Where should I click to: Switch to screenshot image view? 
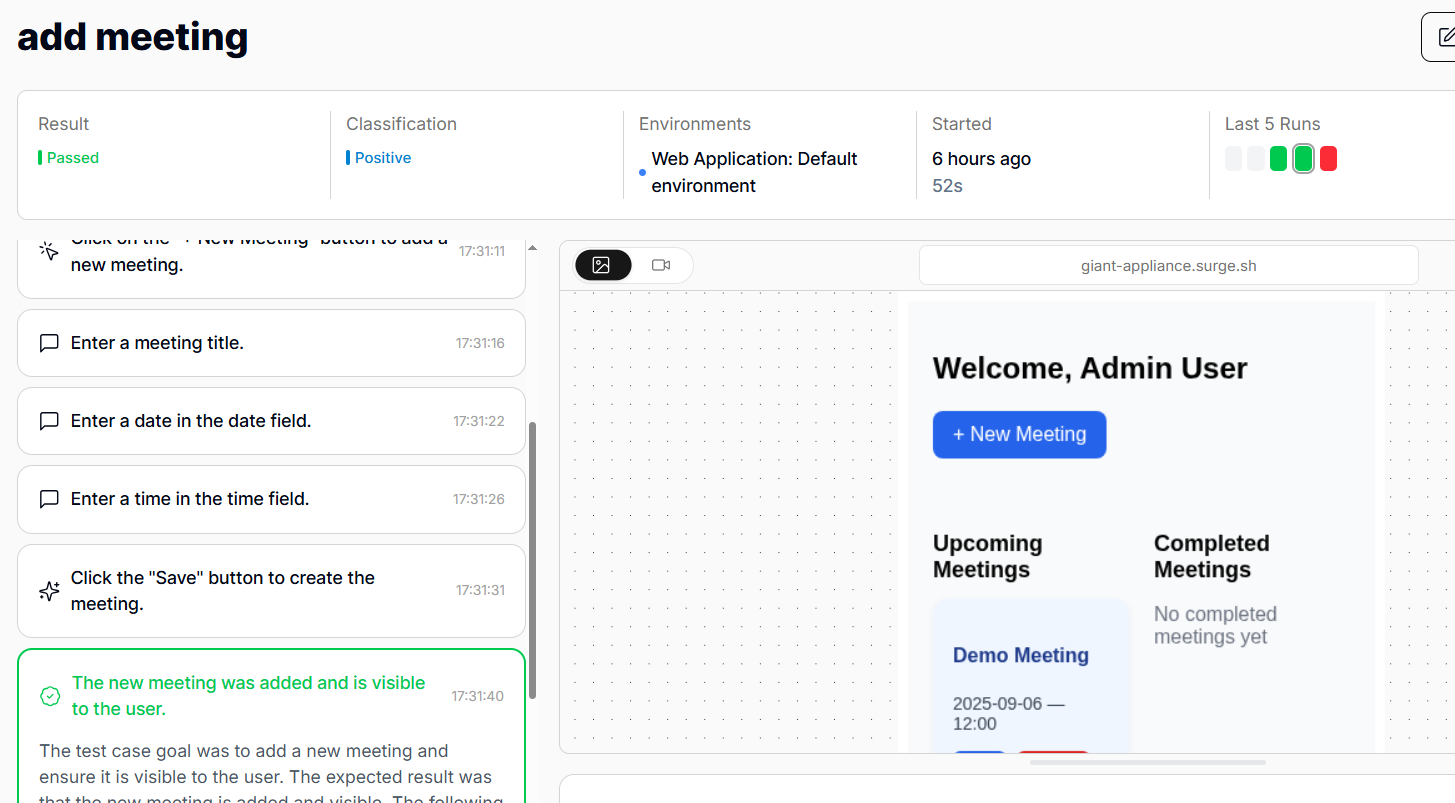pos(602,265)
